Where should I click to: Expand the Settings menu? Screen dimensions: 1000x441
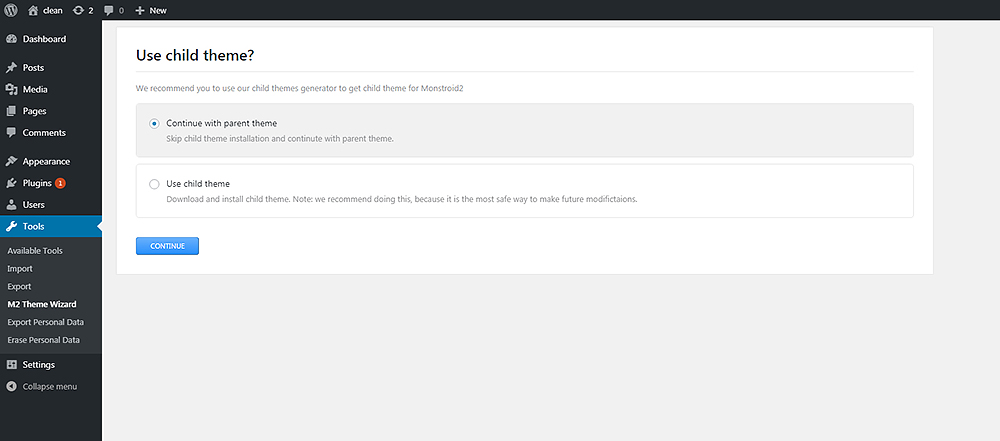pyautogui.click(x=38, y=365)
